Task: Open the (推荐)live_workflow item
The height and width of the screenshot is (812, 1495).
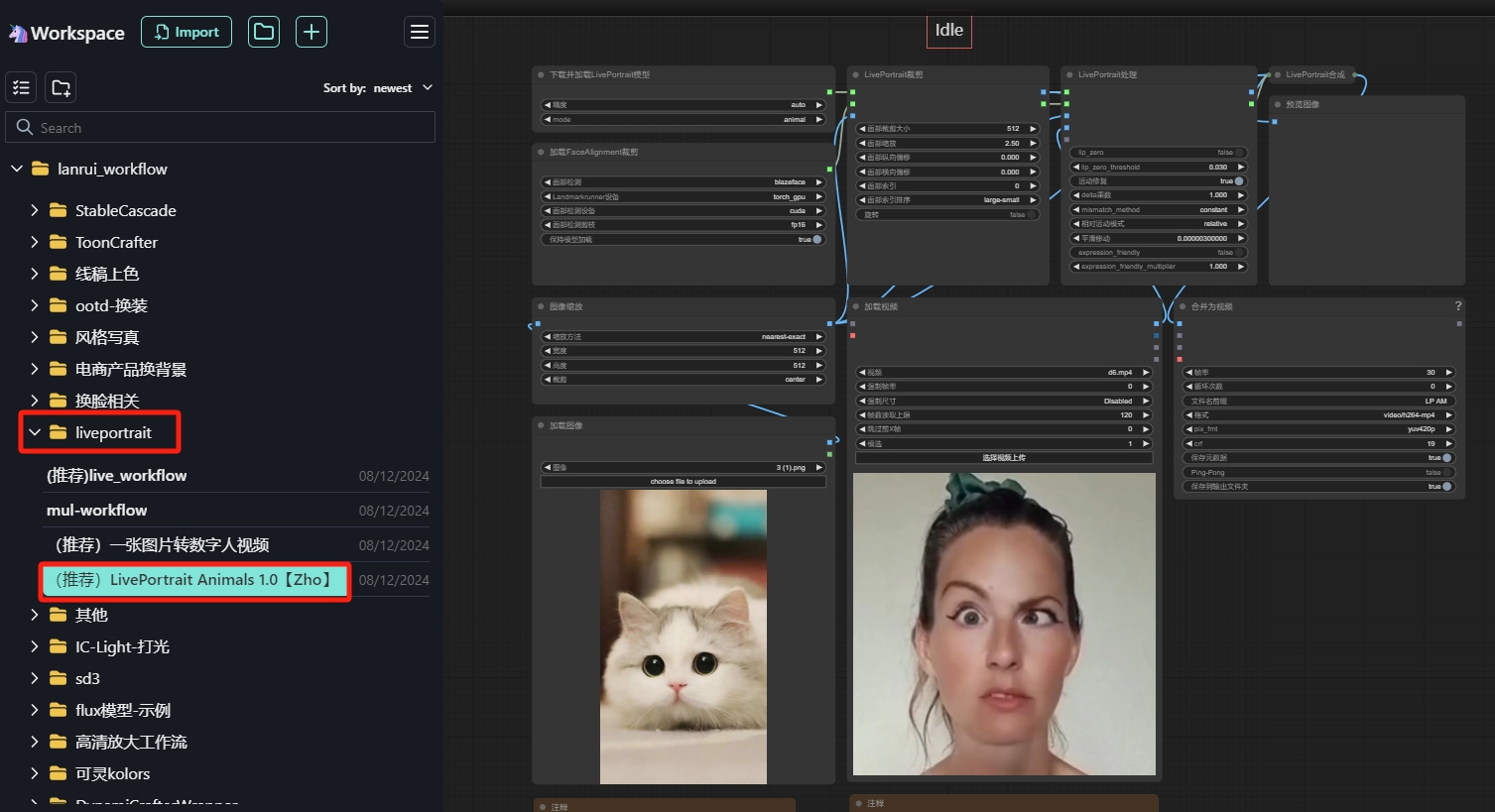Action: tap(116, 476)
